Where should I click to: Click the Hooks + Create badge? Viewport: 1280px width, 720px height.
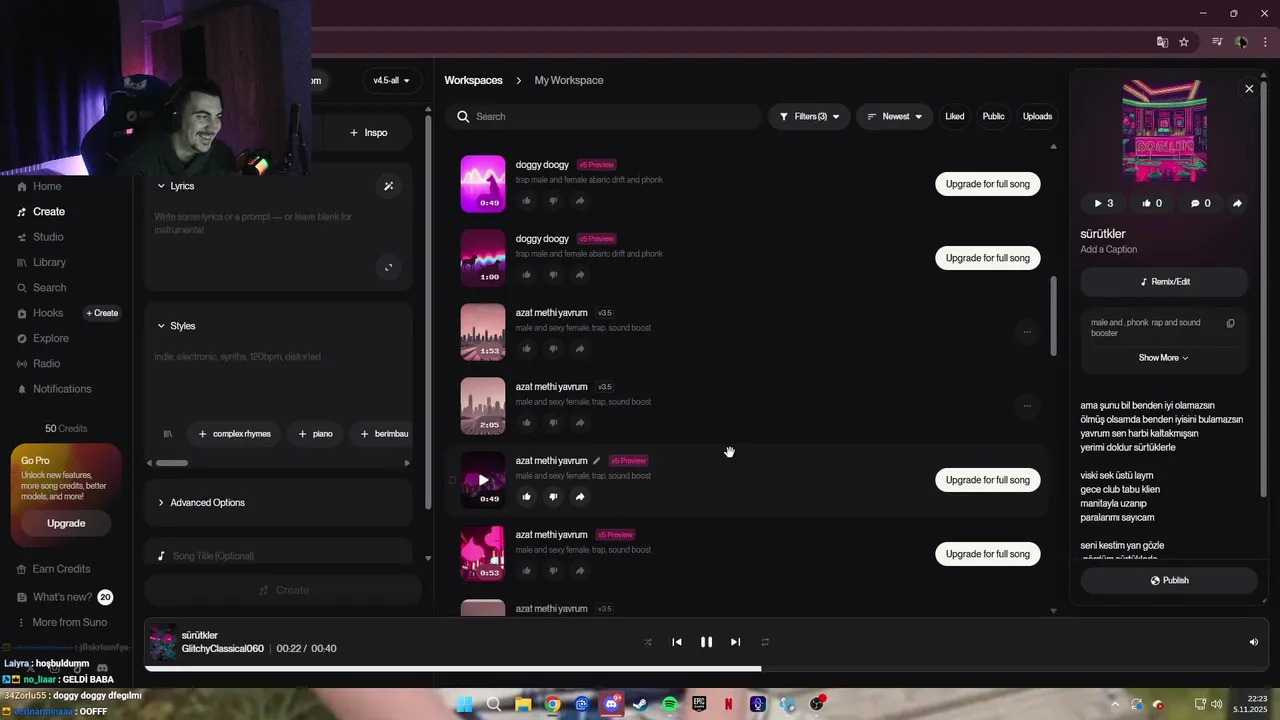[x=102, y=313]
